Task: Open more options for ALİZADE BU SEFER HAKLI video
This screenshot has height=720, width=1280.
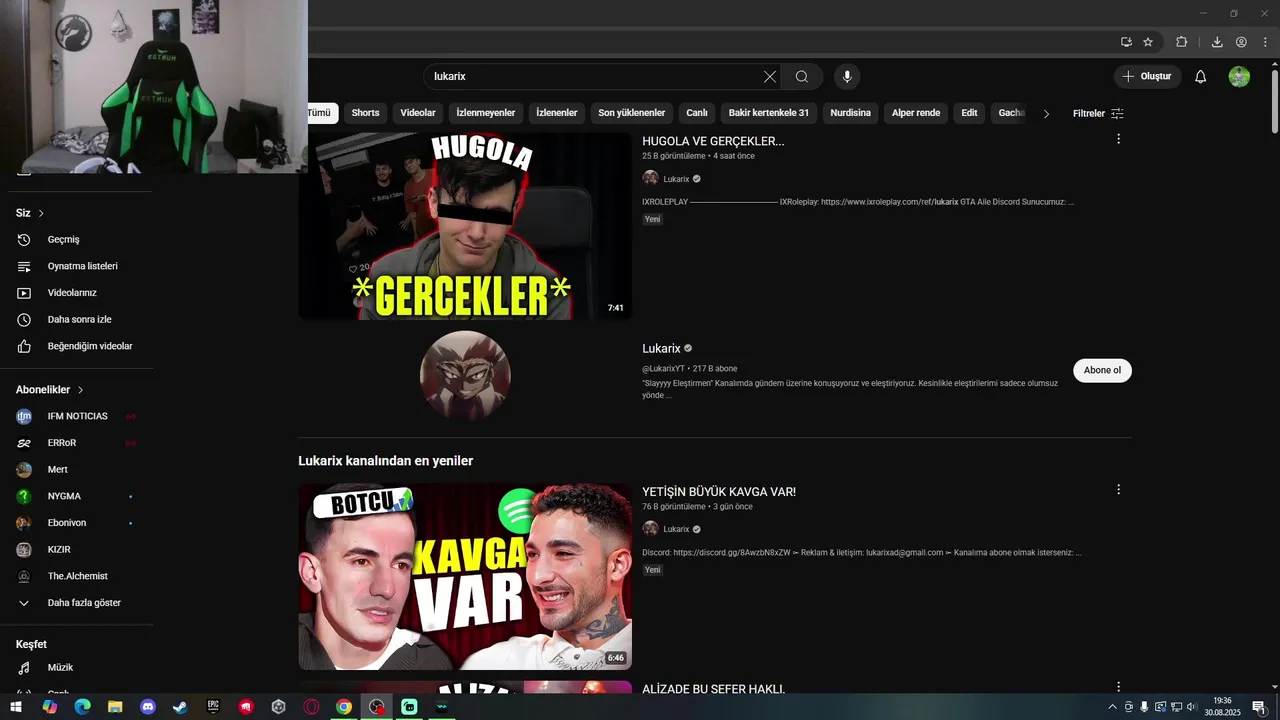Action: click(x=1118, y=687)
